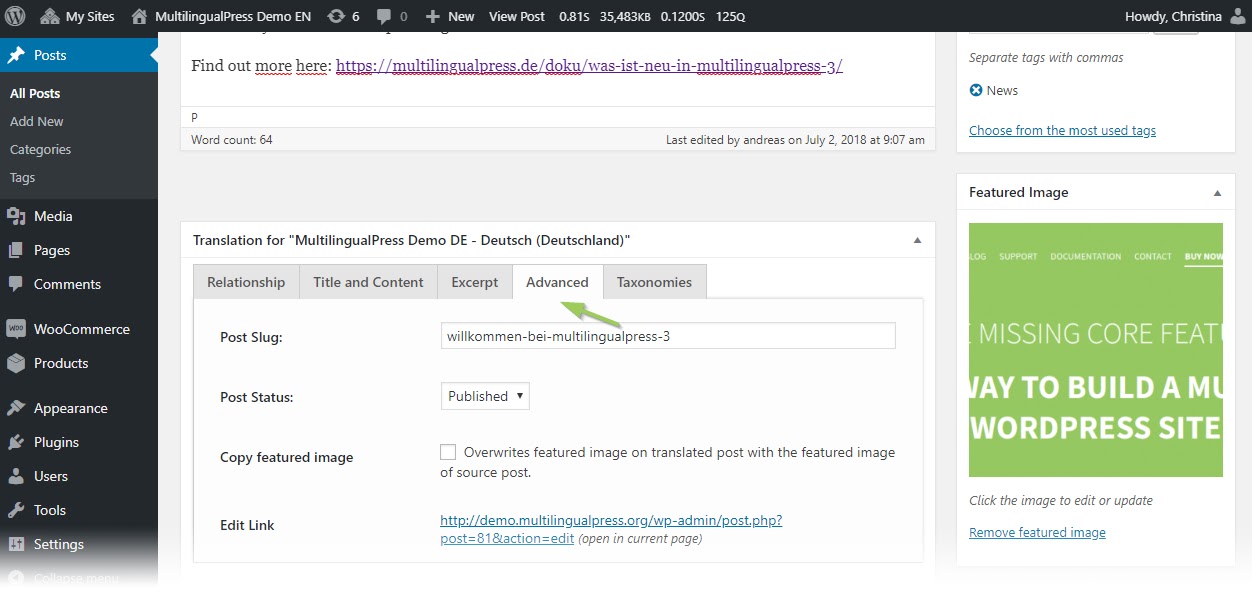The width and height of the screenshot is (1252, 592).
Task: Open the Post Status dropdown
Action: click(x=484, y=396)
